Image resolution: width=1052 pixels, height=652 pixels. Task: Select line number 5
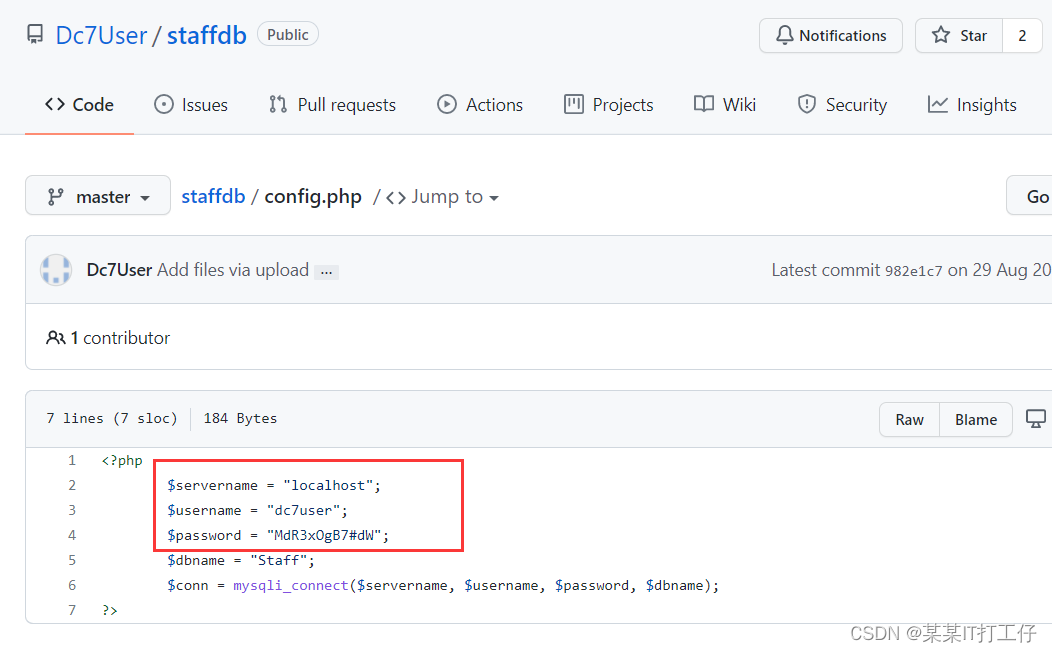pos(72,560)
